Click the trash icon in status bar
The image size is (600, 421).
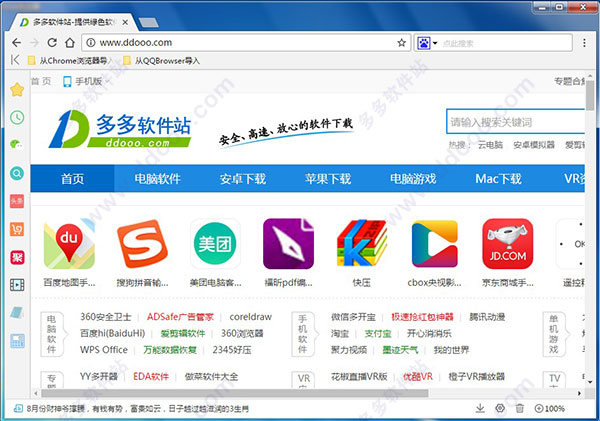[520, 408]
